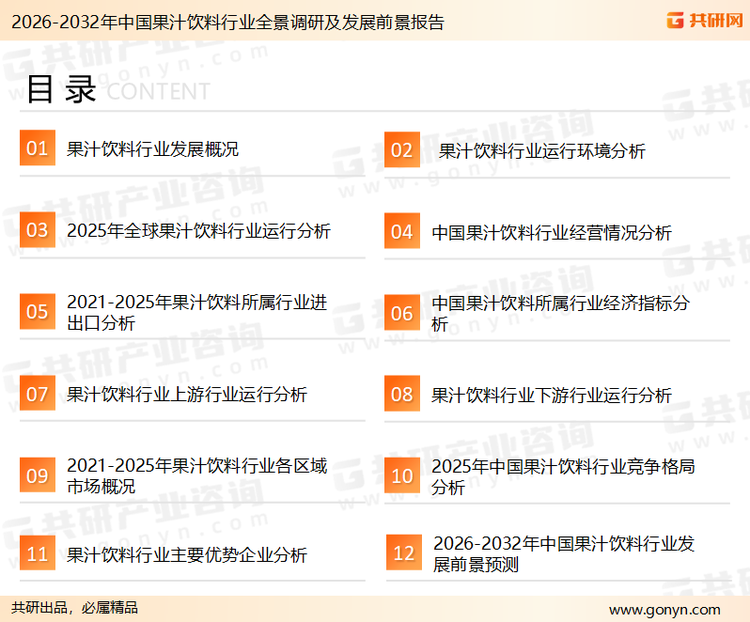Go to 果汁饮料行业下游行业运行分析

551,395
